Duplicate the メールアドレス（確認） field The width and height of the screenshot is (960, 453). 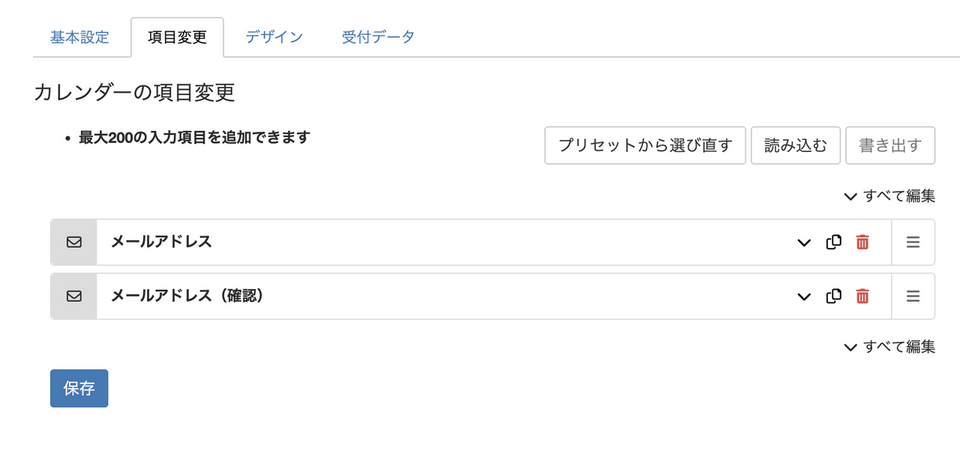tap(833, 296)
